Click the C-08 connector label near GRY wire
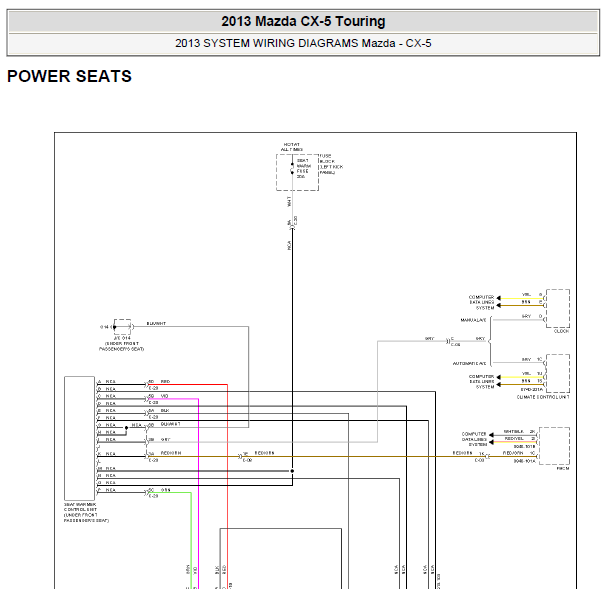Image resolution: width=606 pixels, height=589 pixels. click(456, 344)
